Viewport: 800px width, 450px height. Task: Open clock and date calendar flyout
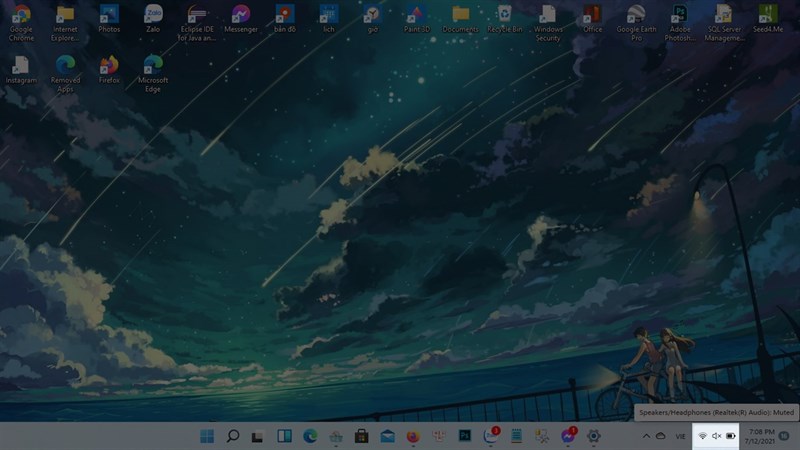[761, 437]
